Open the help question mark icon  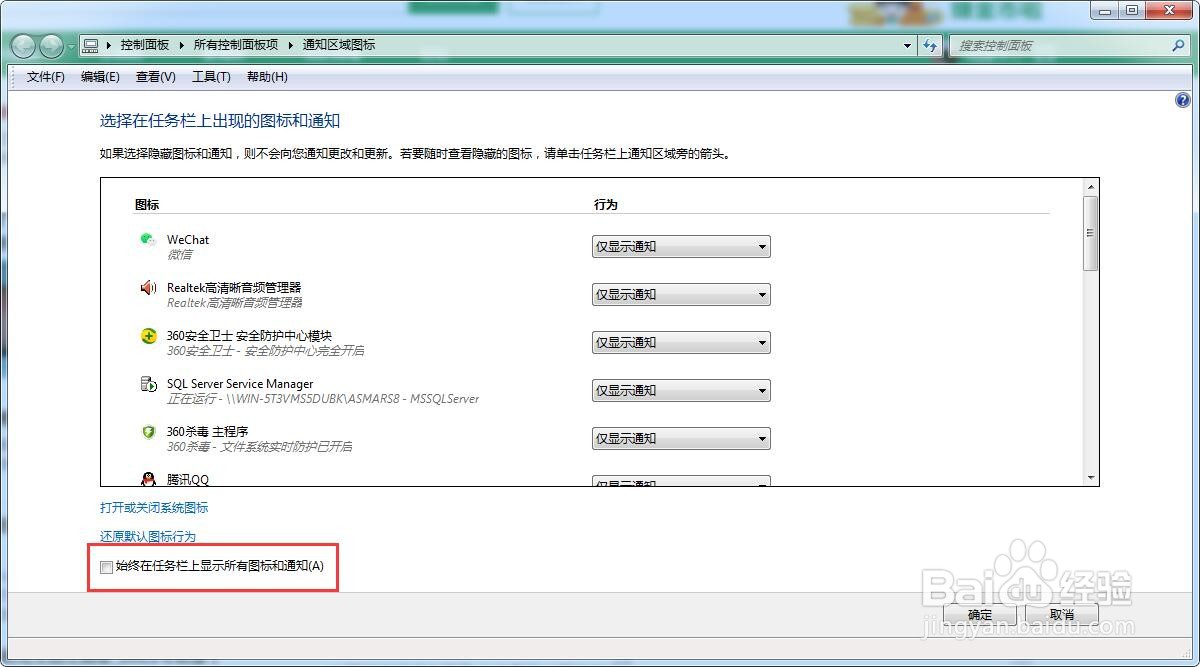(1183, 100)
